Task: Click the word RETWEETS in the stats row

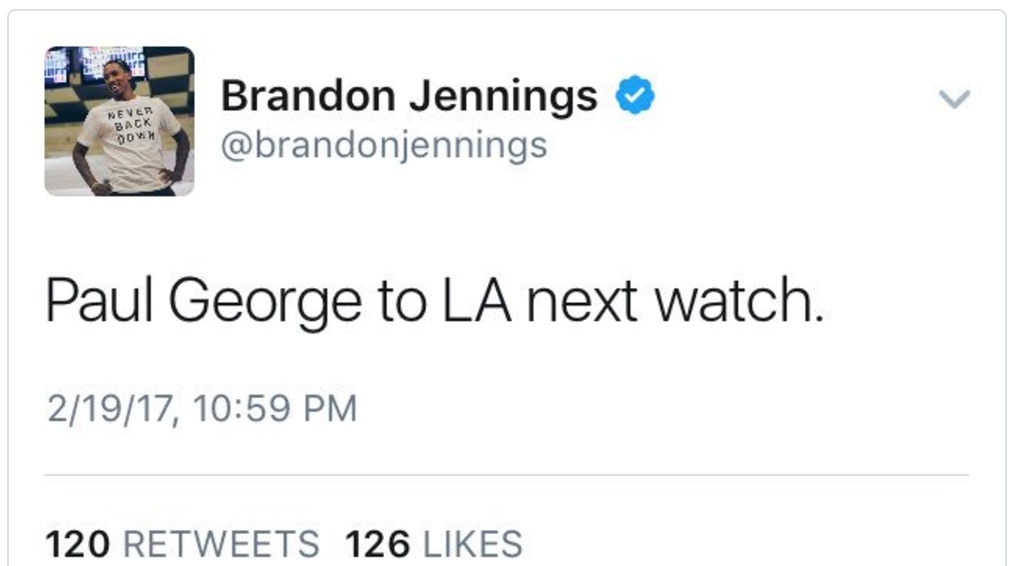Action: 221,544
